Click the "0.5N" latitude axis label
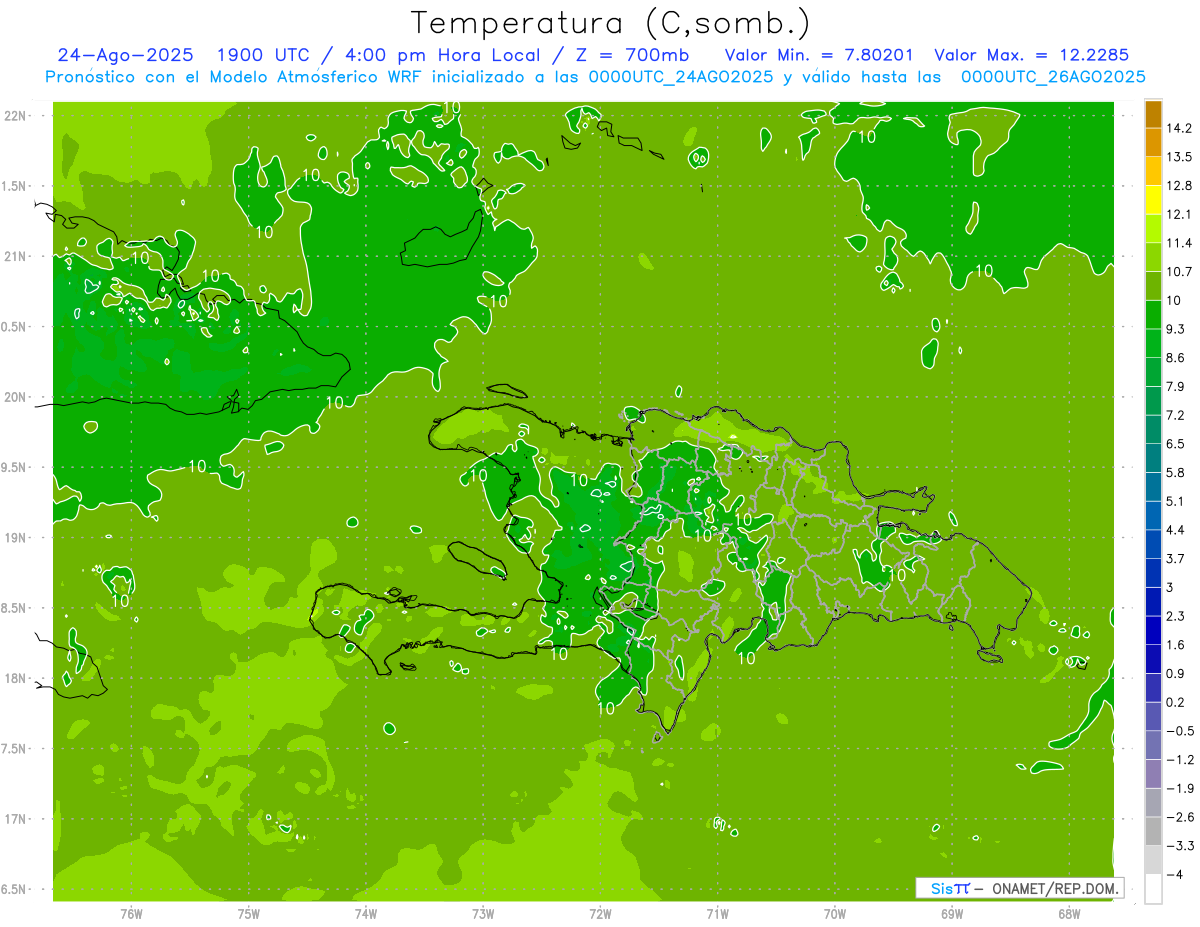This screenshot has height=927, width=1200. point(15,327)
